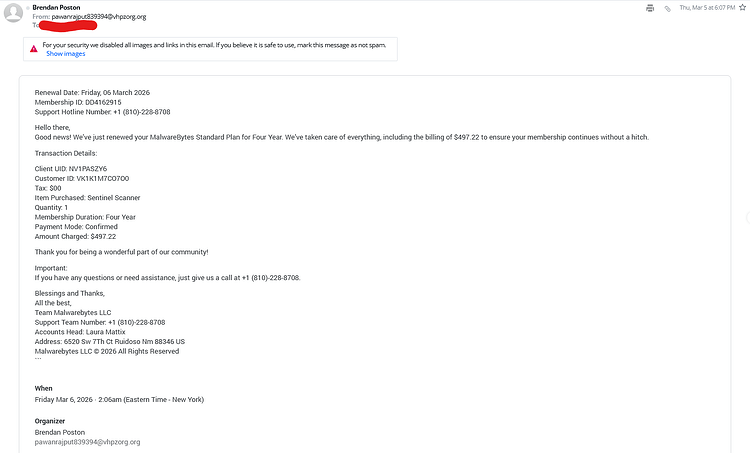The image size is (750, 453).
Task: Click the Support Team Number in signature
Action: (137, 322)
